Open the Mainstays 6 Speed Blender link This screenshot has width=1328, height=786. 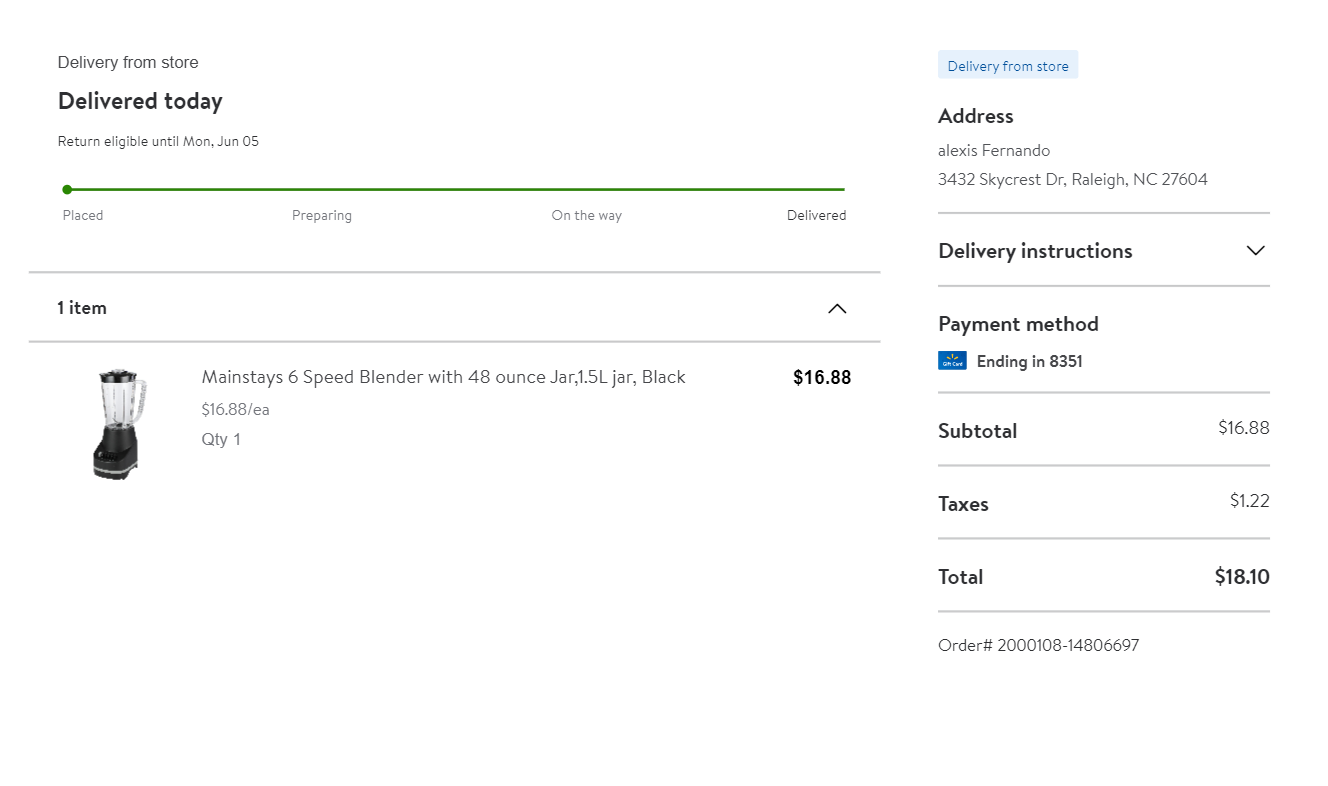pyautogui.click(x=443, y=377)
